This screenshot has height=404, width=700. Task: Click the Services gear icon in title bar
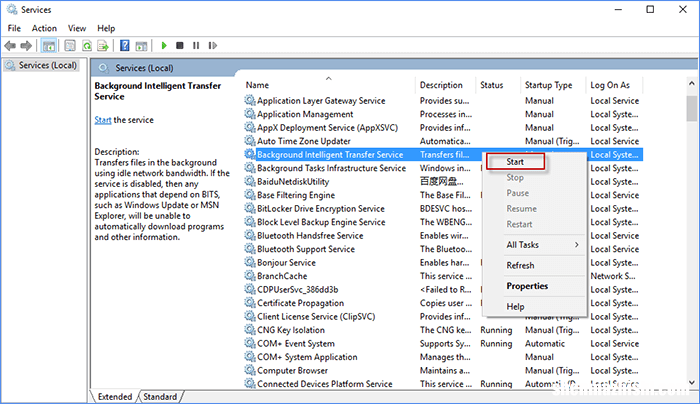click(x=12, y=9)
